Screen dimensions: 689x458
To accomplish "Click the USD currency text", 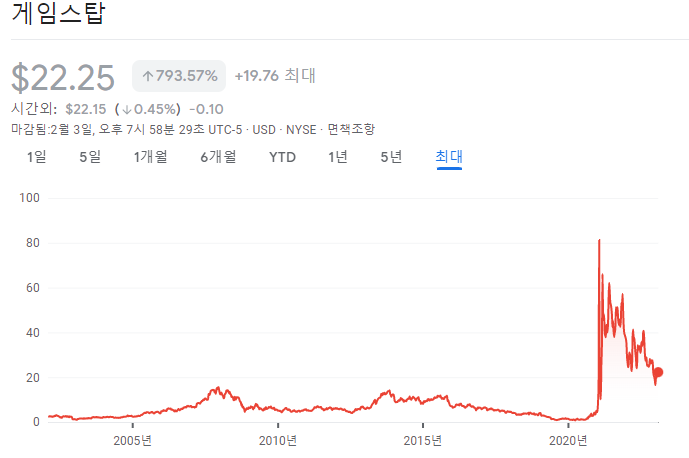I will (264, 130).
